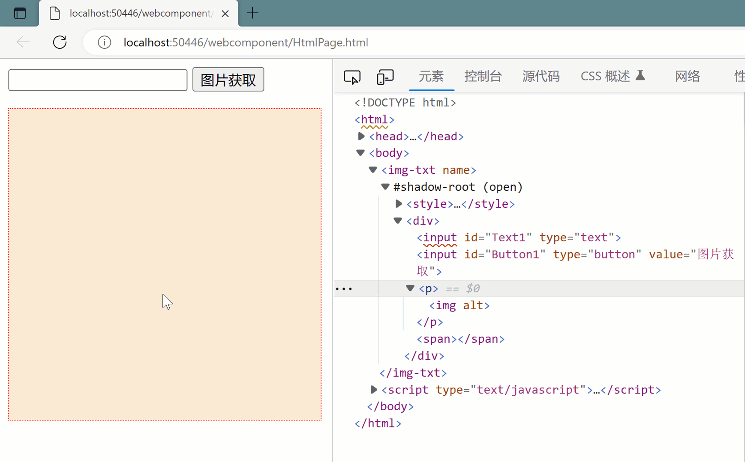Viewport: 745px width, 462px height.
Task: Click the ellipsis next to selected p node
Action: tap(344, 289)
